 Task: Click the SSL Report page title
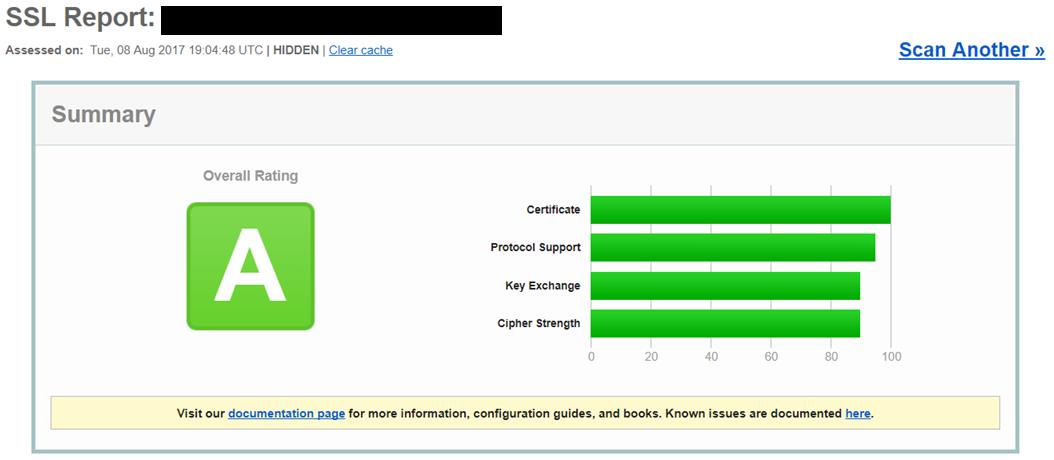click(x=80, y=20)
